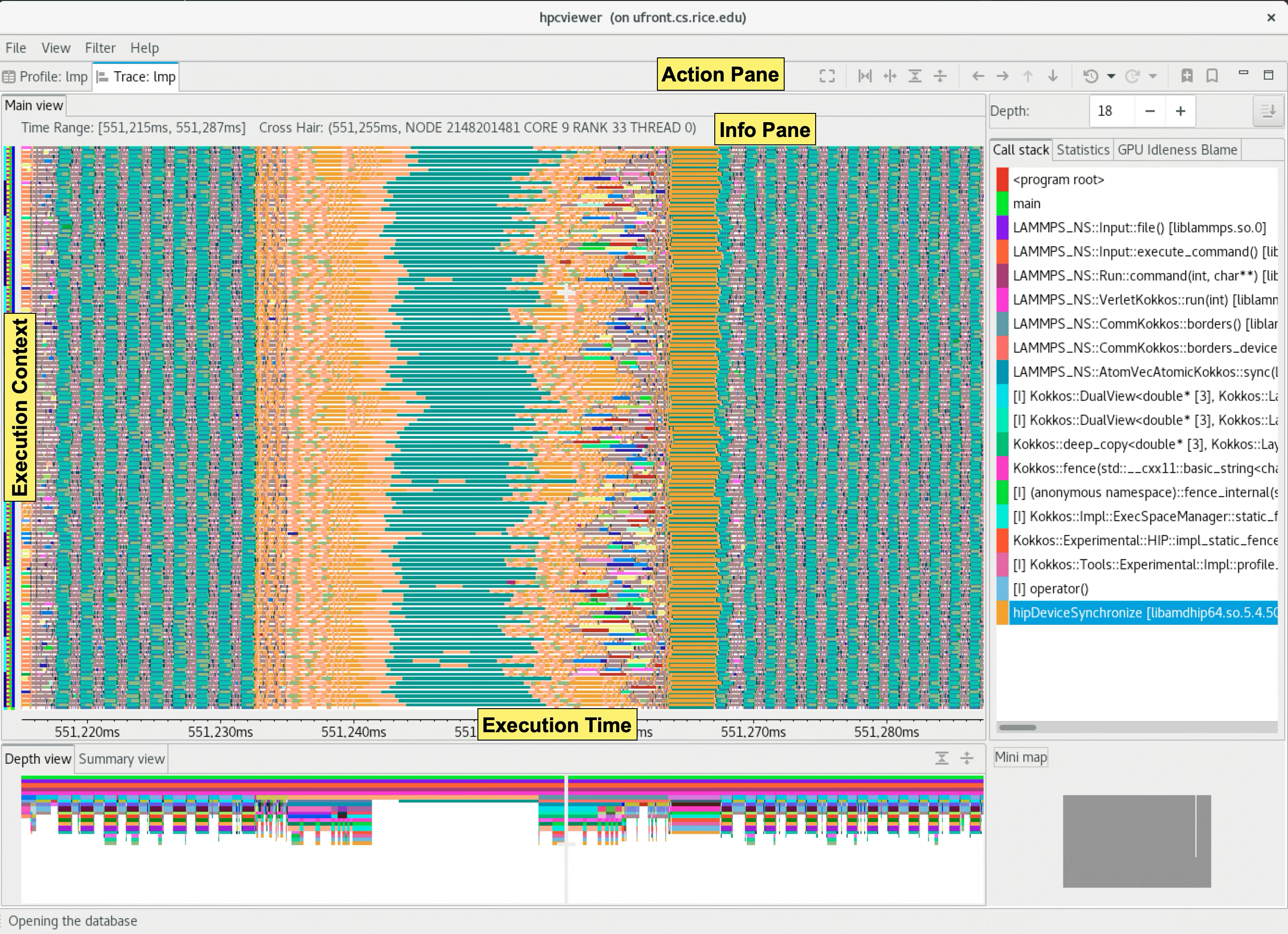Screen dimensions: 1288x934
Task: Expand the undo history dropdown arrow
Action: pyautogui.click(x=1111, y=75)
